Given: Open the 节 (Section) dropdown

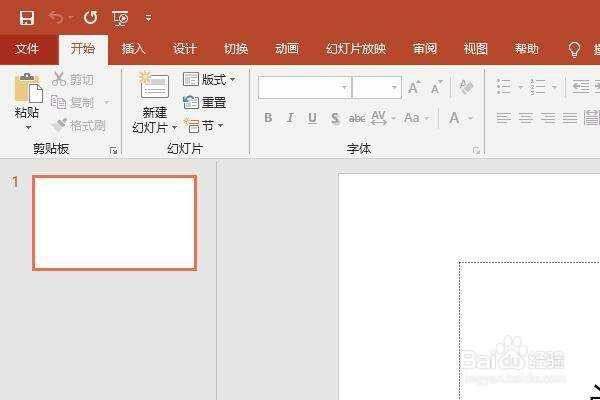Looking at the screenshot, I should (204, 125).
